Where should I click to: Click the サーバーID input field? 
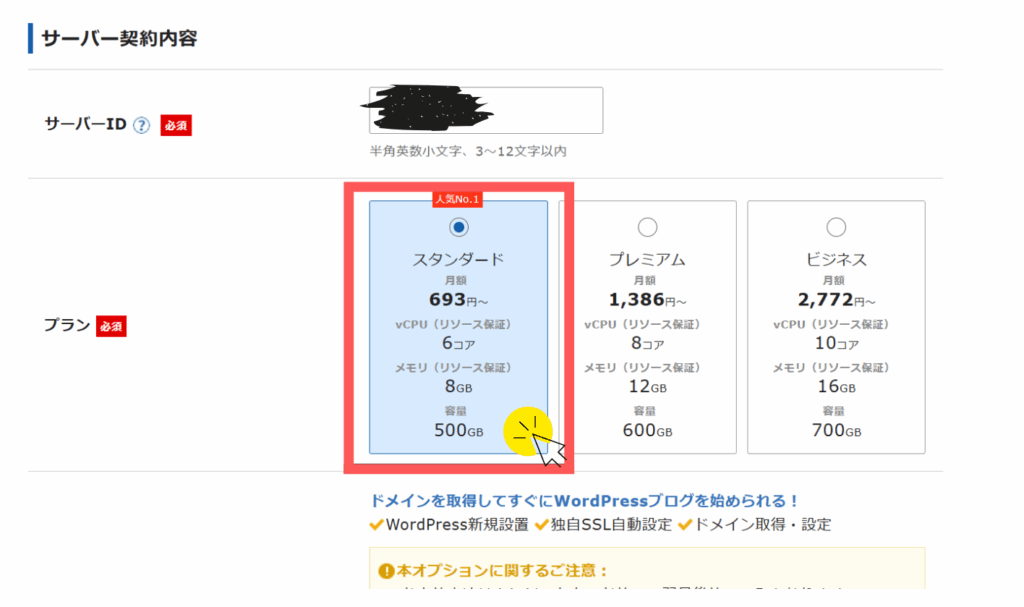(x=486, y=110)
